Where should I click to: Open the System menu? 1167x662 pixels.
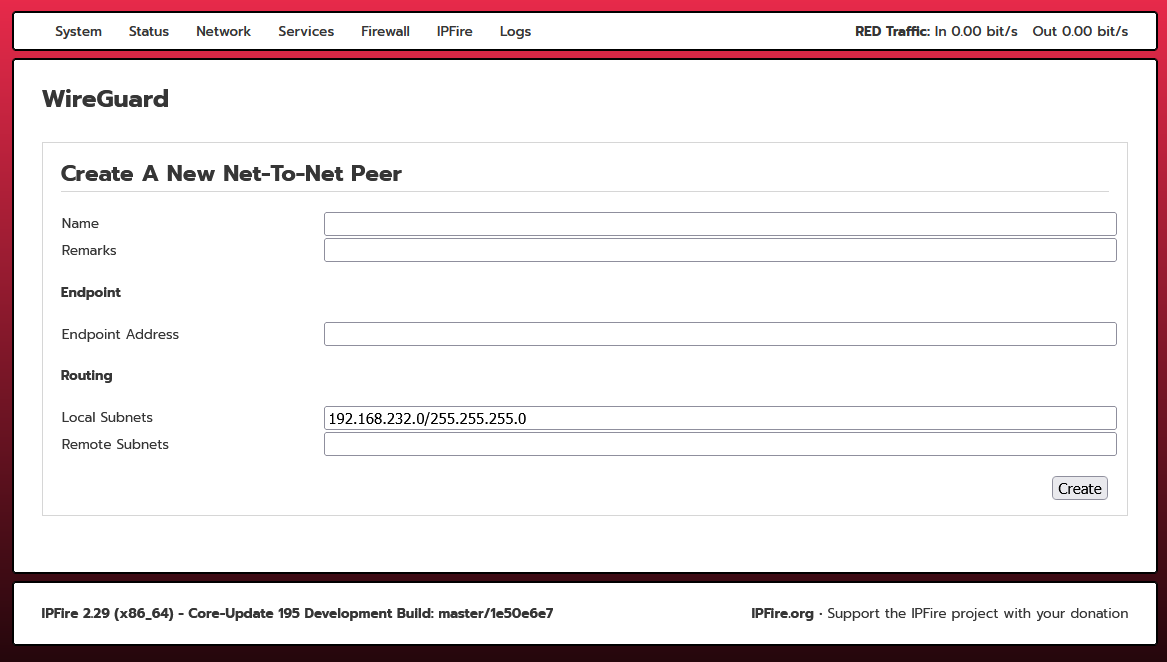coord(78,31)
